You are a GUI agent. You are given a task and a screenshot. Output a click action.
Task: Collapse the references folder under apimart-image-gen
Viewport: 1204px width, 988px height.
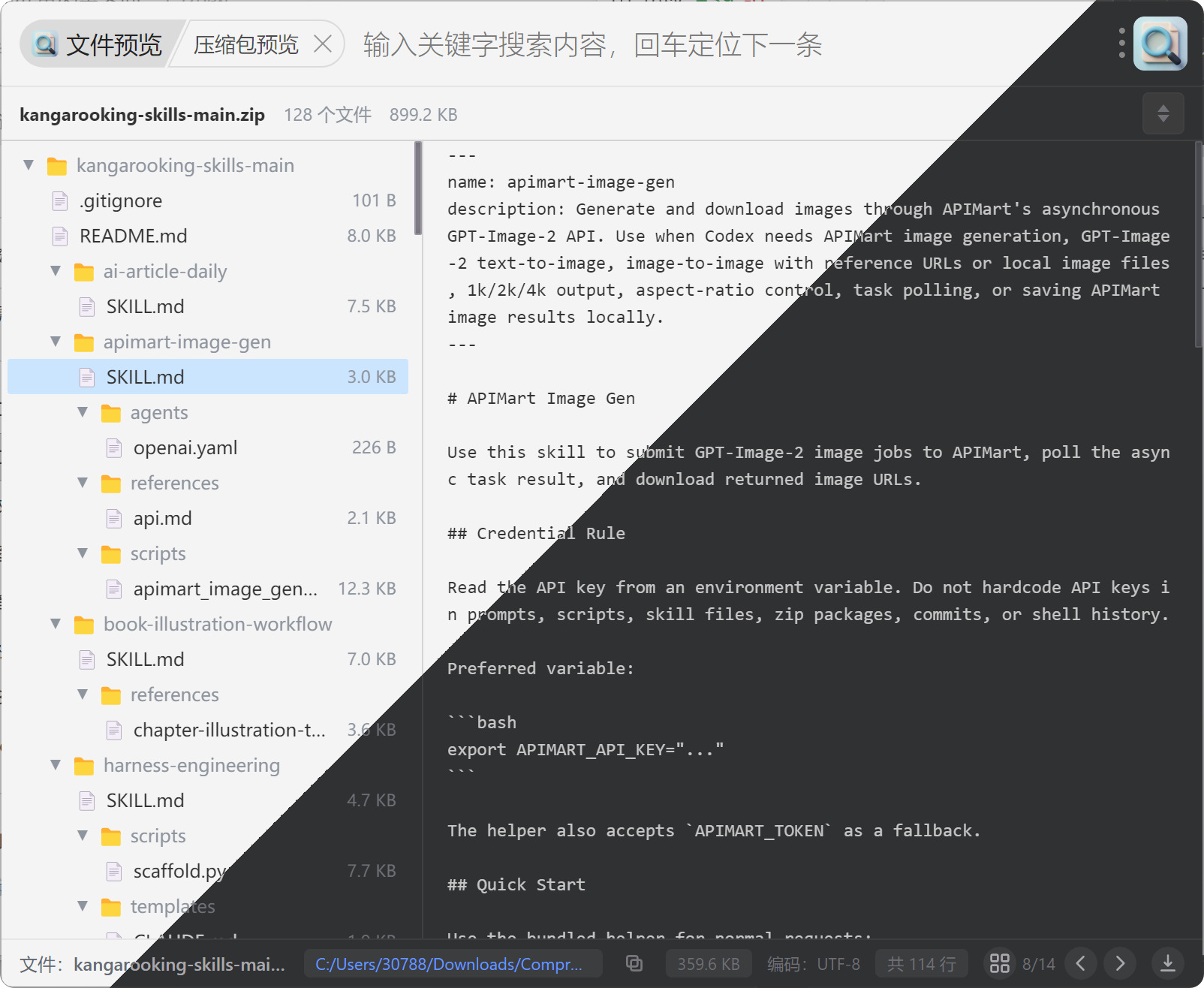[83, 483]
